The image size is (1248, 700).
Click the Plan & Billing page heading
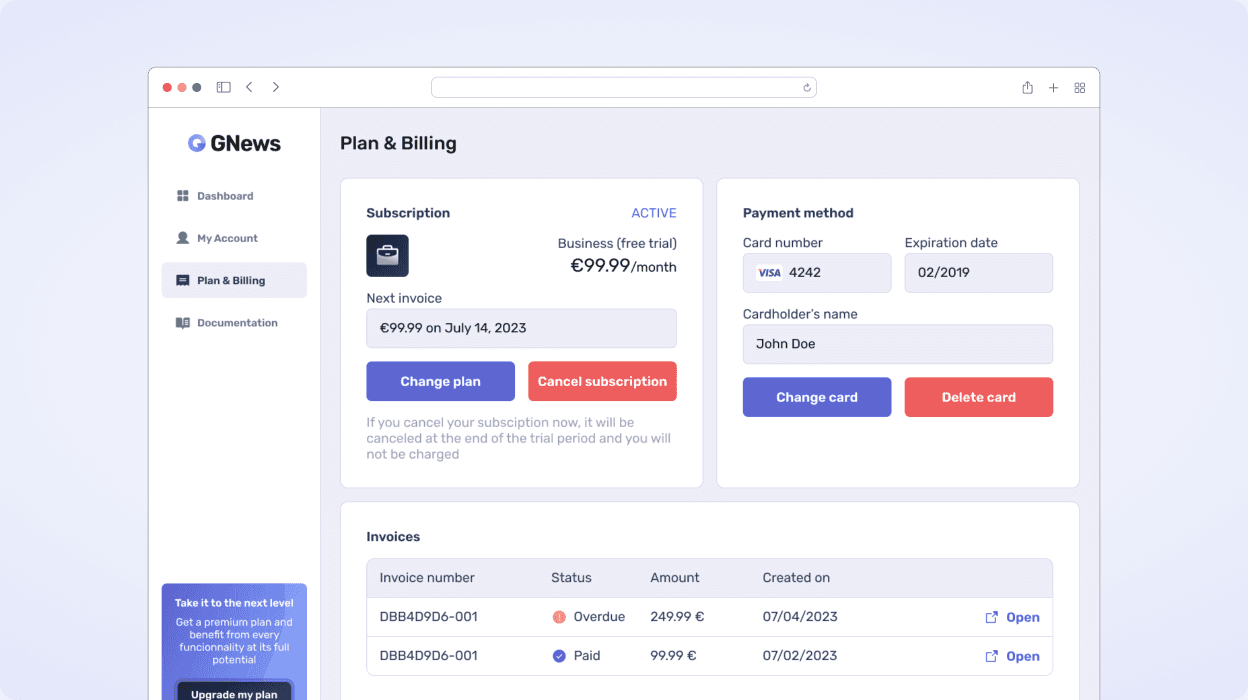tap(398, 143)
